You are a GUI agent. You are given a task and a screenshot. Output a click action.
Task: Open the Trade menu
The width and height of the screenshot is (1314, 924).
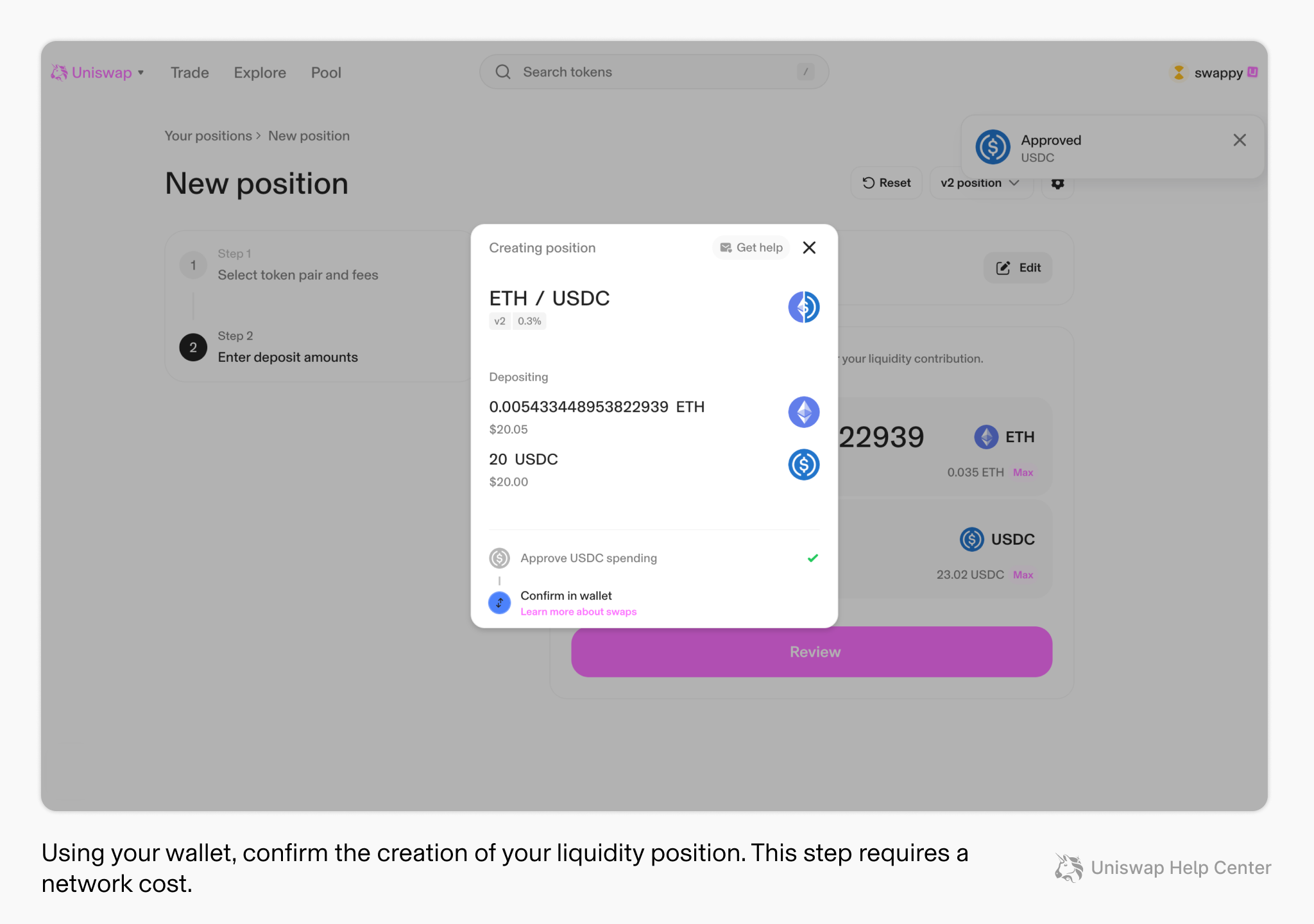coord(189,73)
